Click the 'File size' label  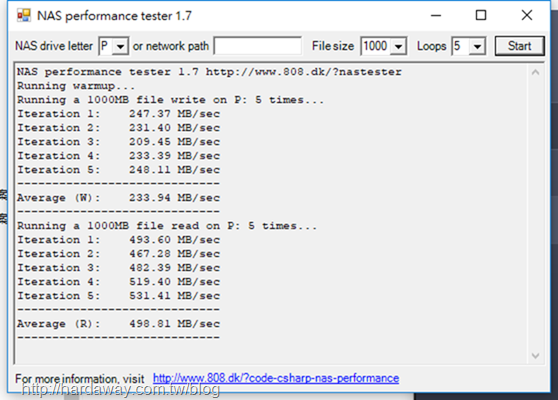pyautogui.click(x=333, y=46)
